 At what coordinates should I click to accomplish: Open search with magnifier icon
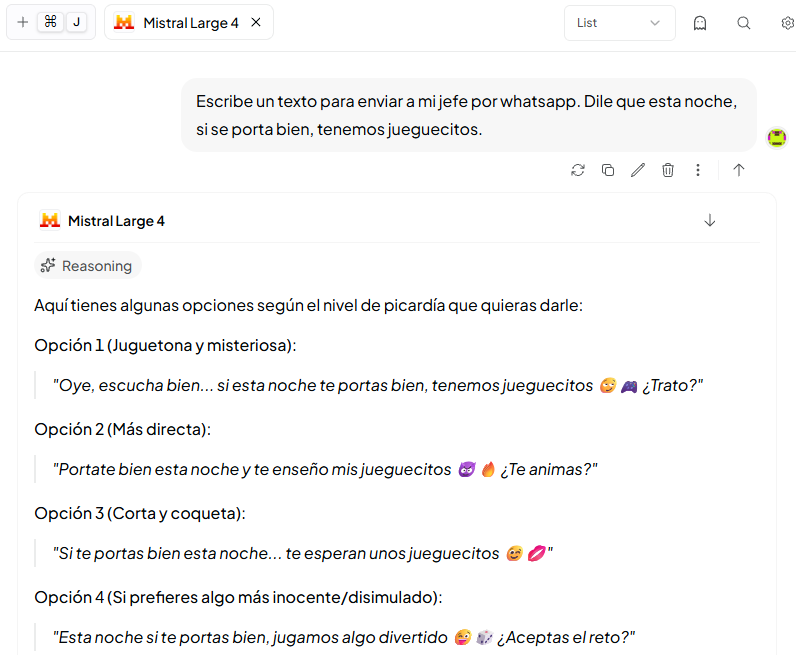click(744, 23)
